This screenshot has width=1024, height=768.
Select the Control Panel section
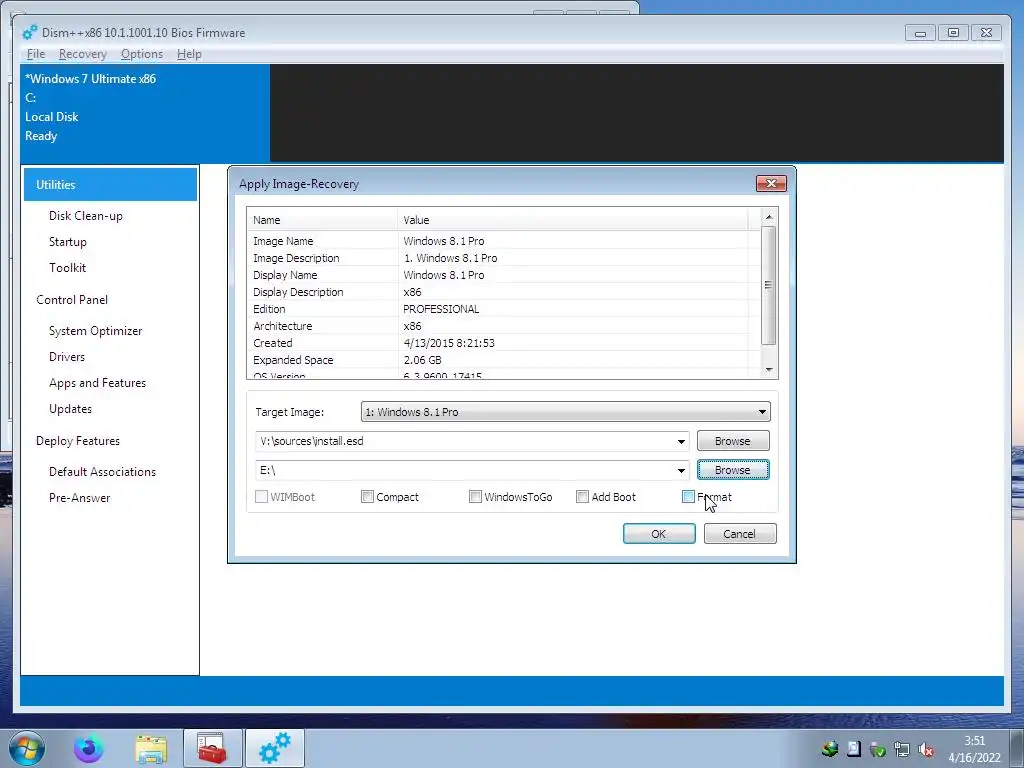coord(72,300)
